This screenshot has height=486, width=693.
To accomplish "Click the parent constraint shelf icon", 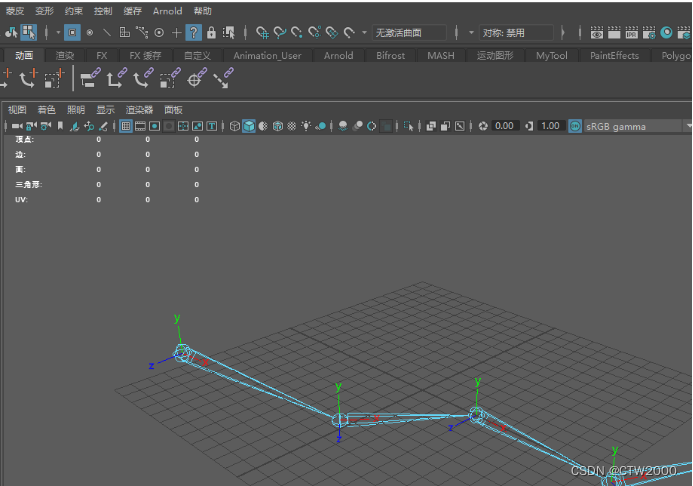I will tap(90, 79).
